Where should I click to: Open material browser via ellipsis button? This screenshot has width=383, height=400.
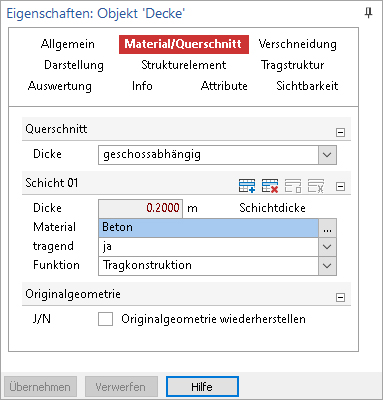coord(327,228)
